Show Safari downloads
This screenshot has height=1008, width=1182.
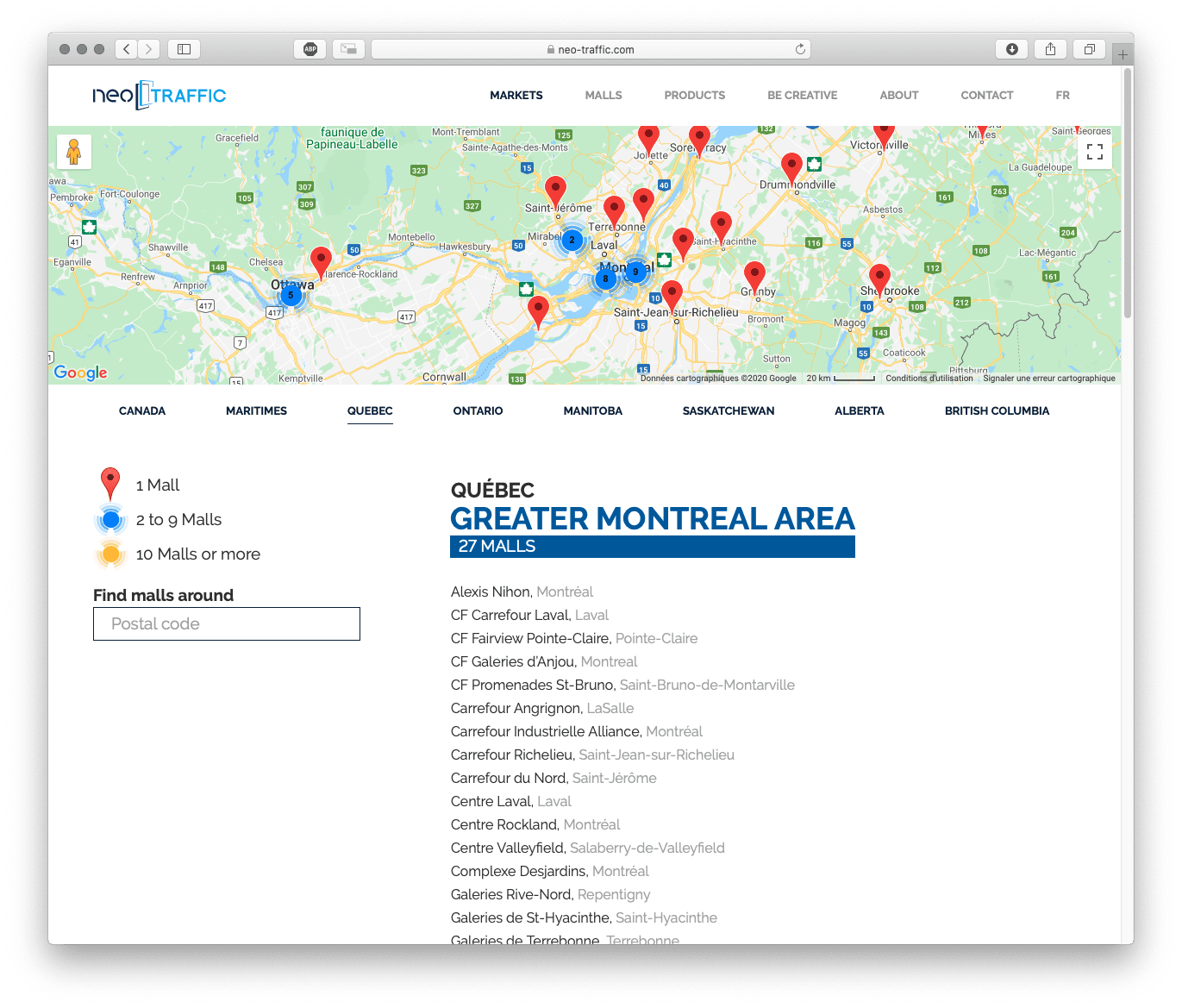tap(1011, 49)
